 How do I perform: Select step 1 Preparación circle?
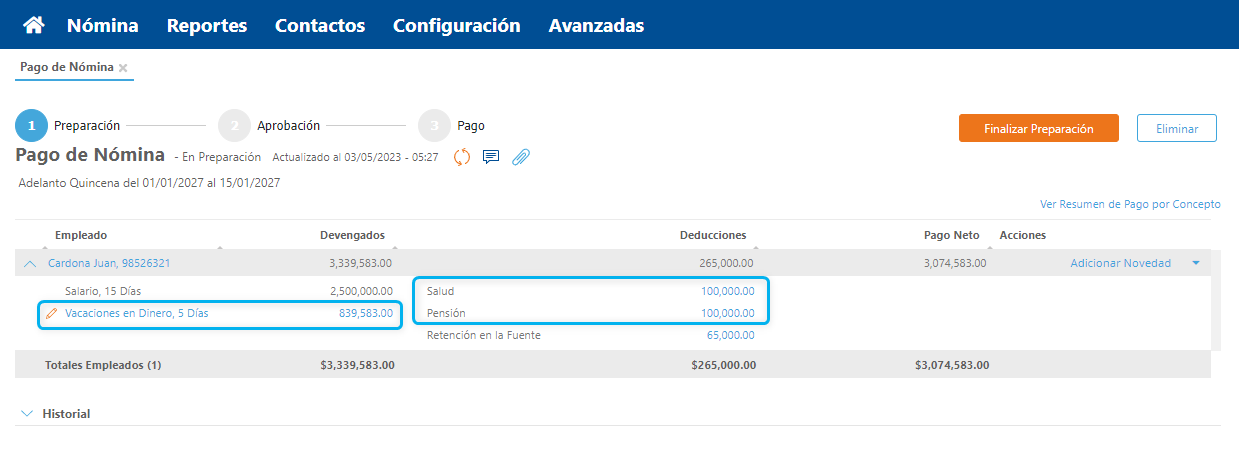click(32, 126)
